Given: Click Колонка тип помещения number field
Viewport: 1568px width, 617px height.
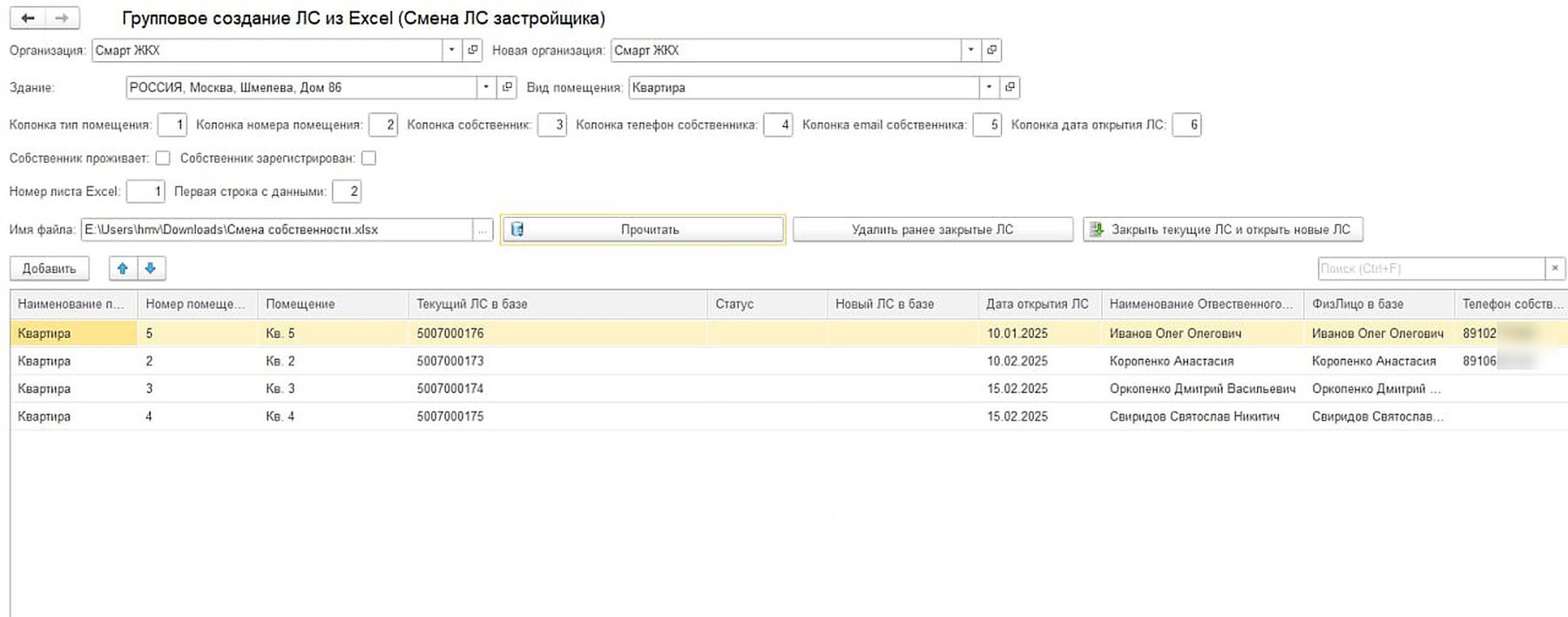Looking at the screenshot, I should (172, 125).
